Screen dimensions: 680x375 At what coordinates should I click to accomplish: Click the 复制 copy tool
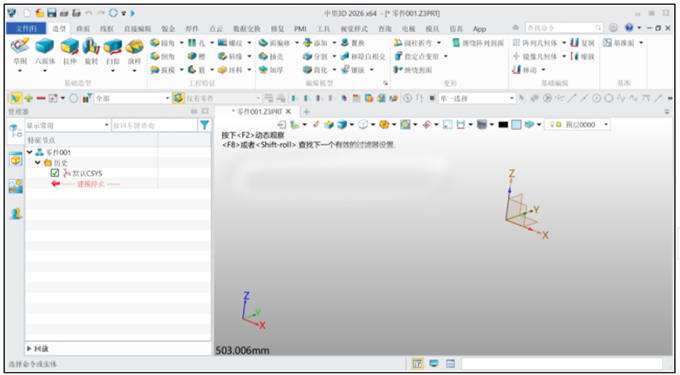pos(582,43)
